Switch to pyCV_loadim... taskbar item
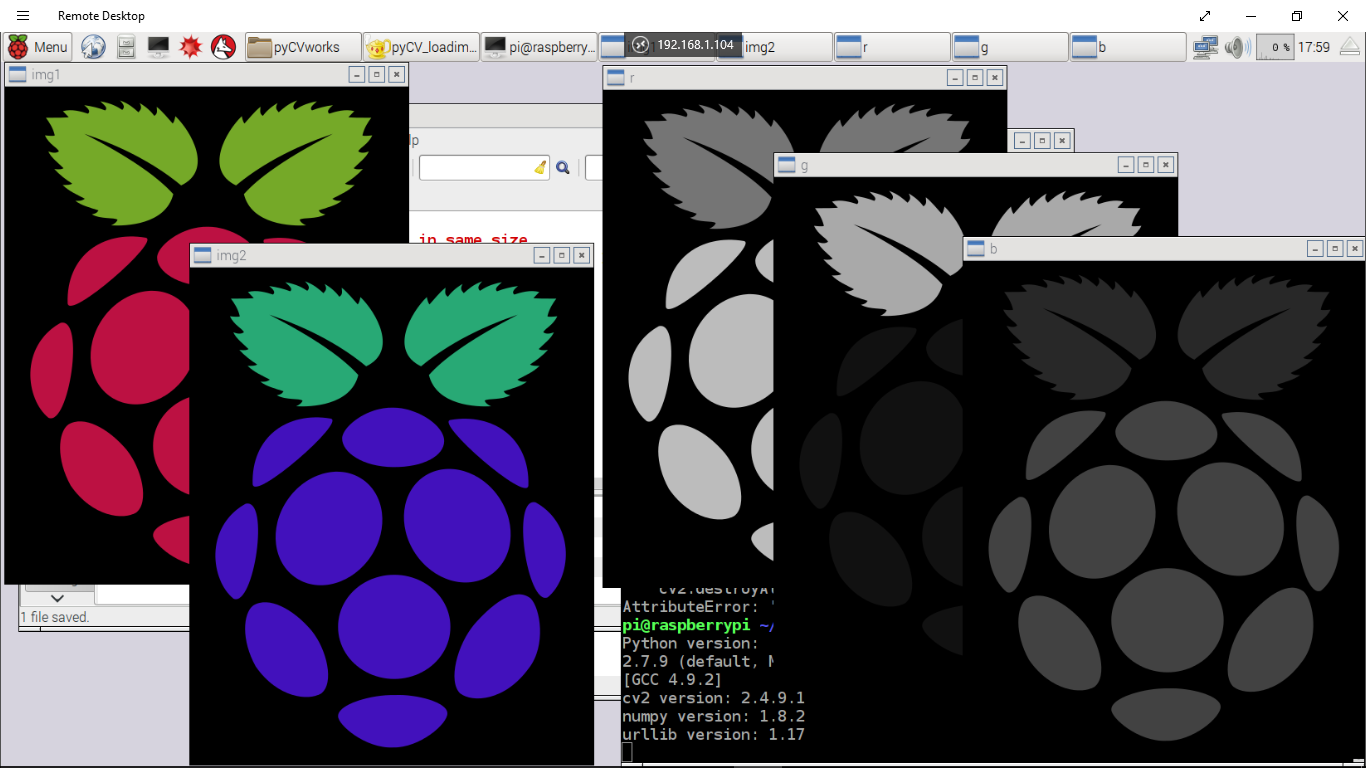Viewport: 1366px width, 768px height. (x=421, y=47)
